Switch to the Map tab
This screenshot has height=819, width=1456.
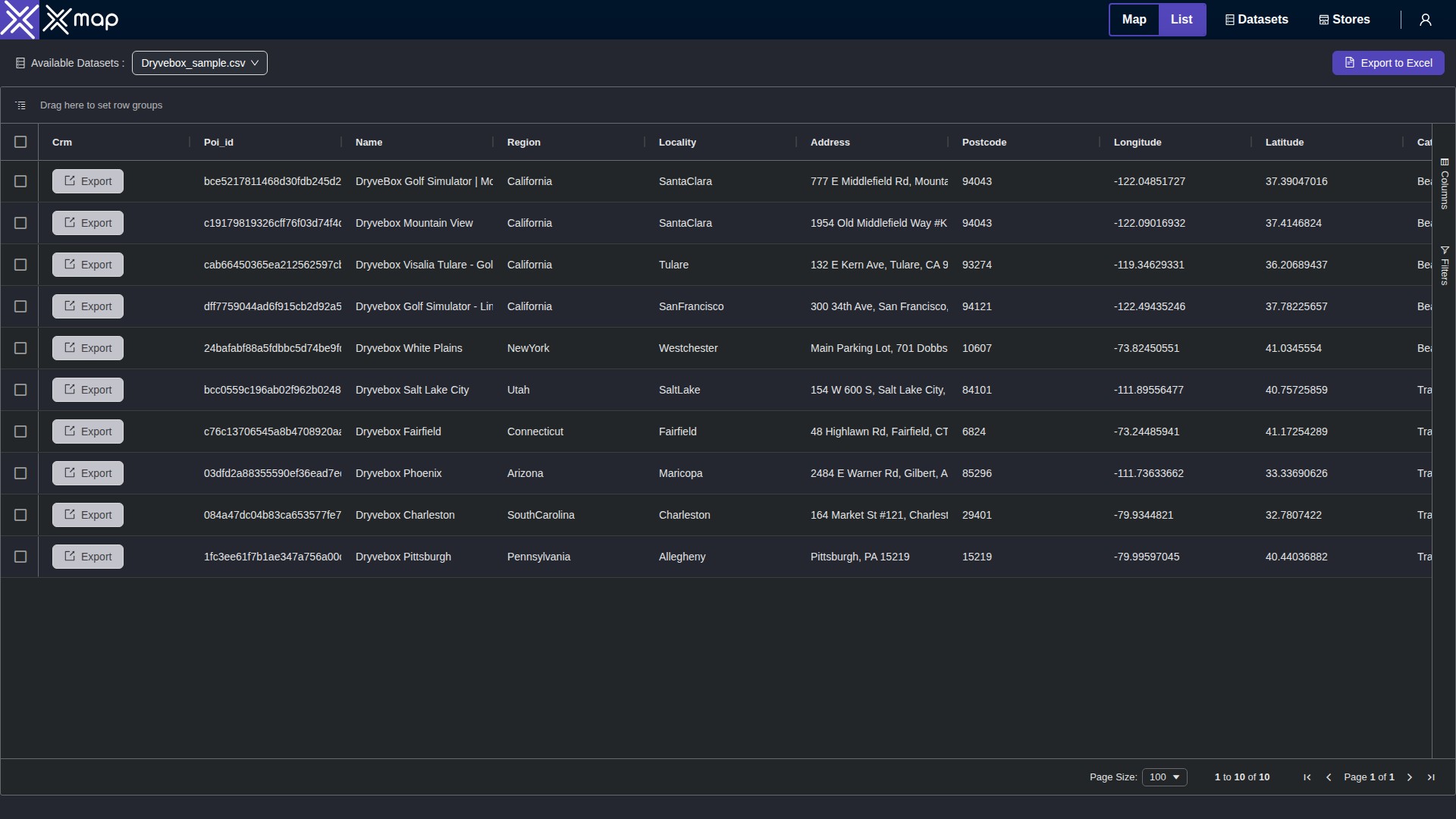(x=1134, y=20)
